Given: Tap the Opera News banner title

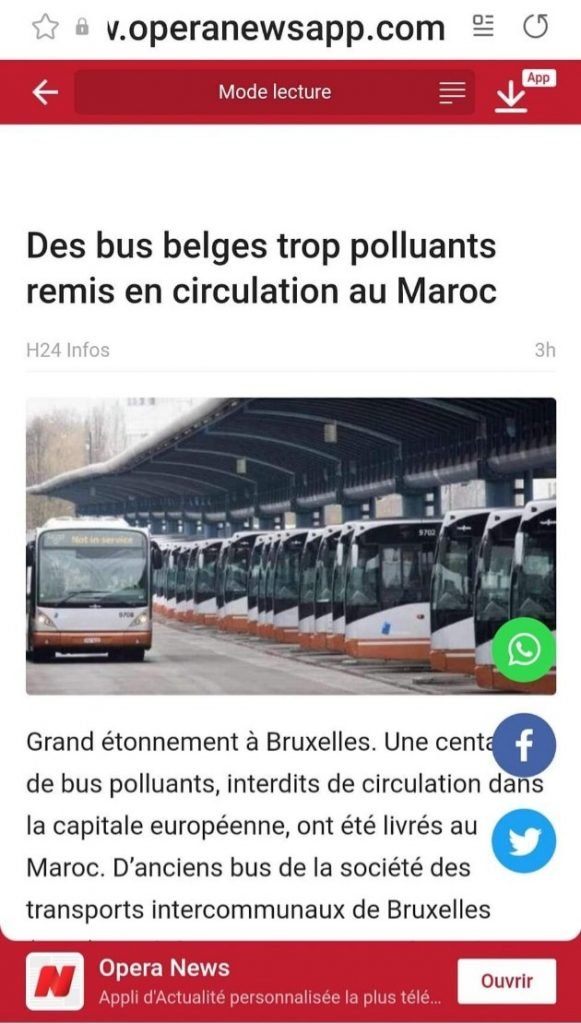Looking at the screenshot, I should pyautogui.click(x=165, y=968).
